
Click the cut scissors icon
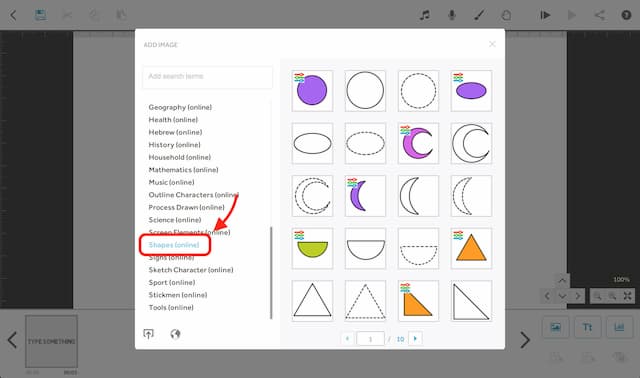pyautogui.click(x=67, y=16)
